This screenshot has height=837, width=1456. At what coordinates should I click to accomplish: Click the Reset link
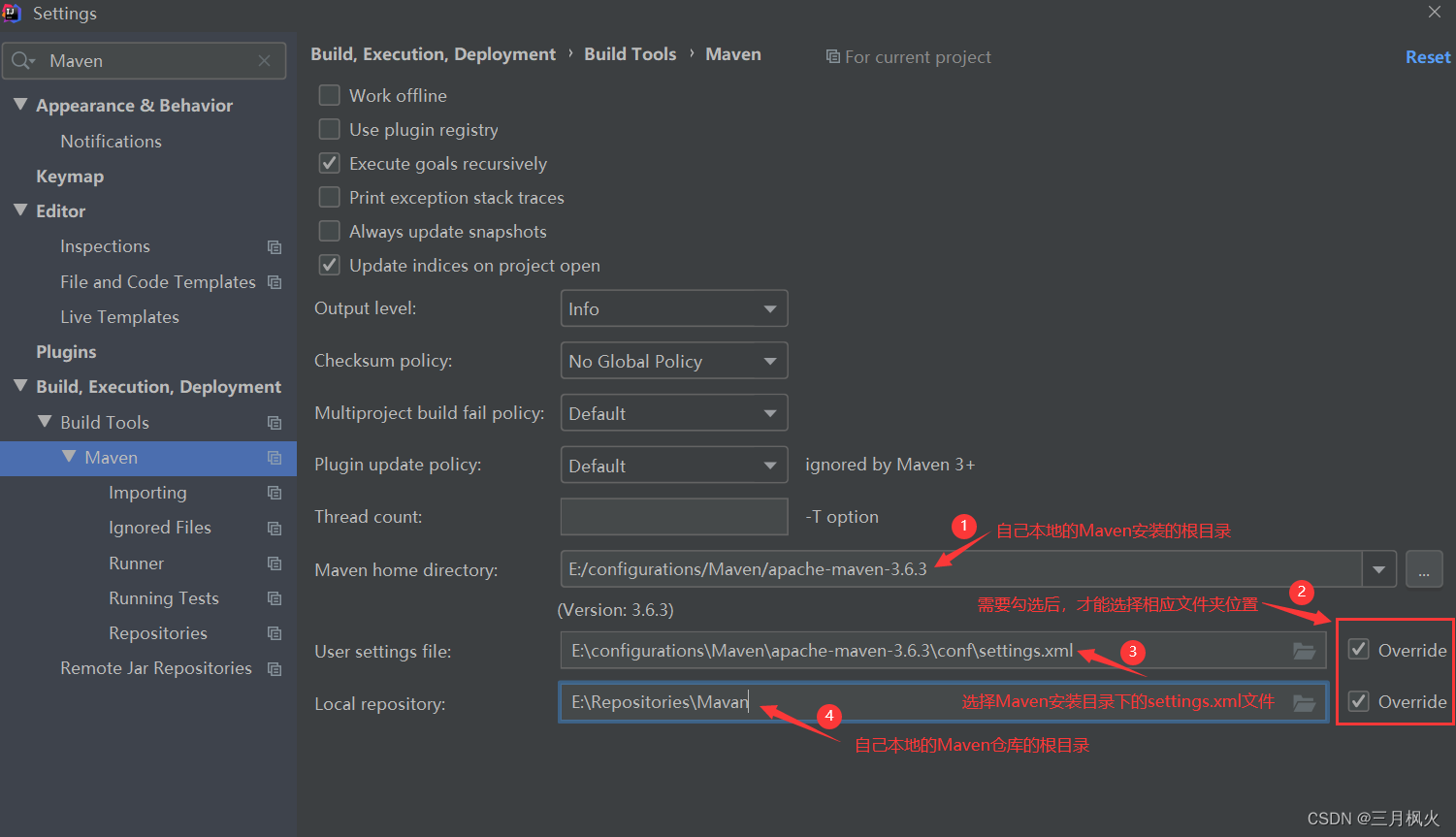coord(1428,57)
